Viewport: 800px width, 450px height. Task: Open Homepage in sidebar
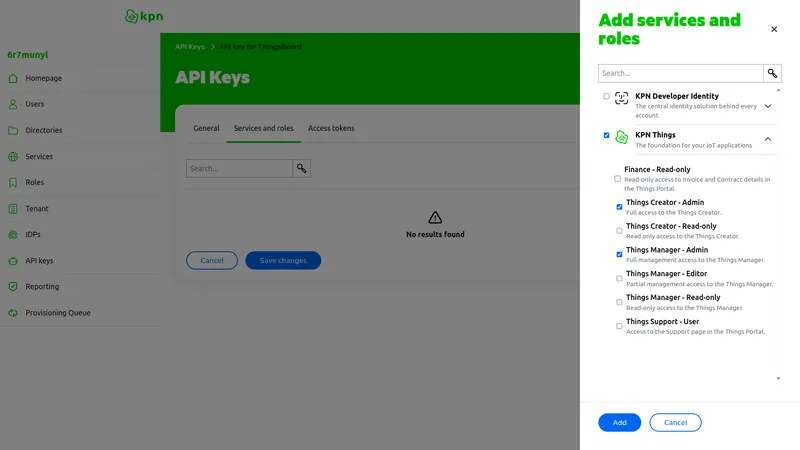[43, 78]
